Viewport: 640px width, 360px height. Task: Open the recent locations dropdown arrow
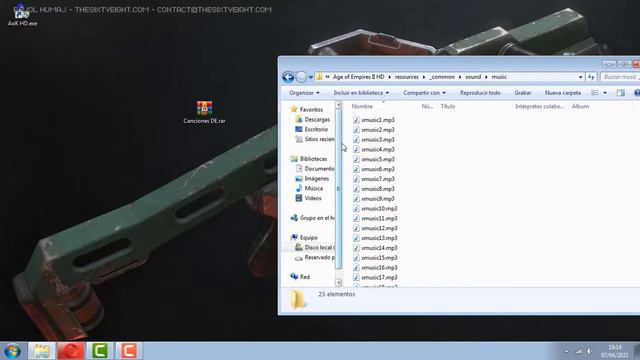(311, 77)
